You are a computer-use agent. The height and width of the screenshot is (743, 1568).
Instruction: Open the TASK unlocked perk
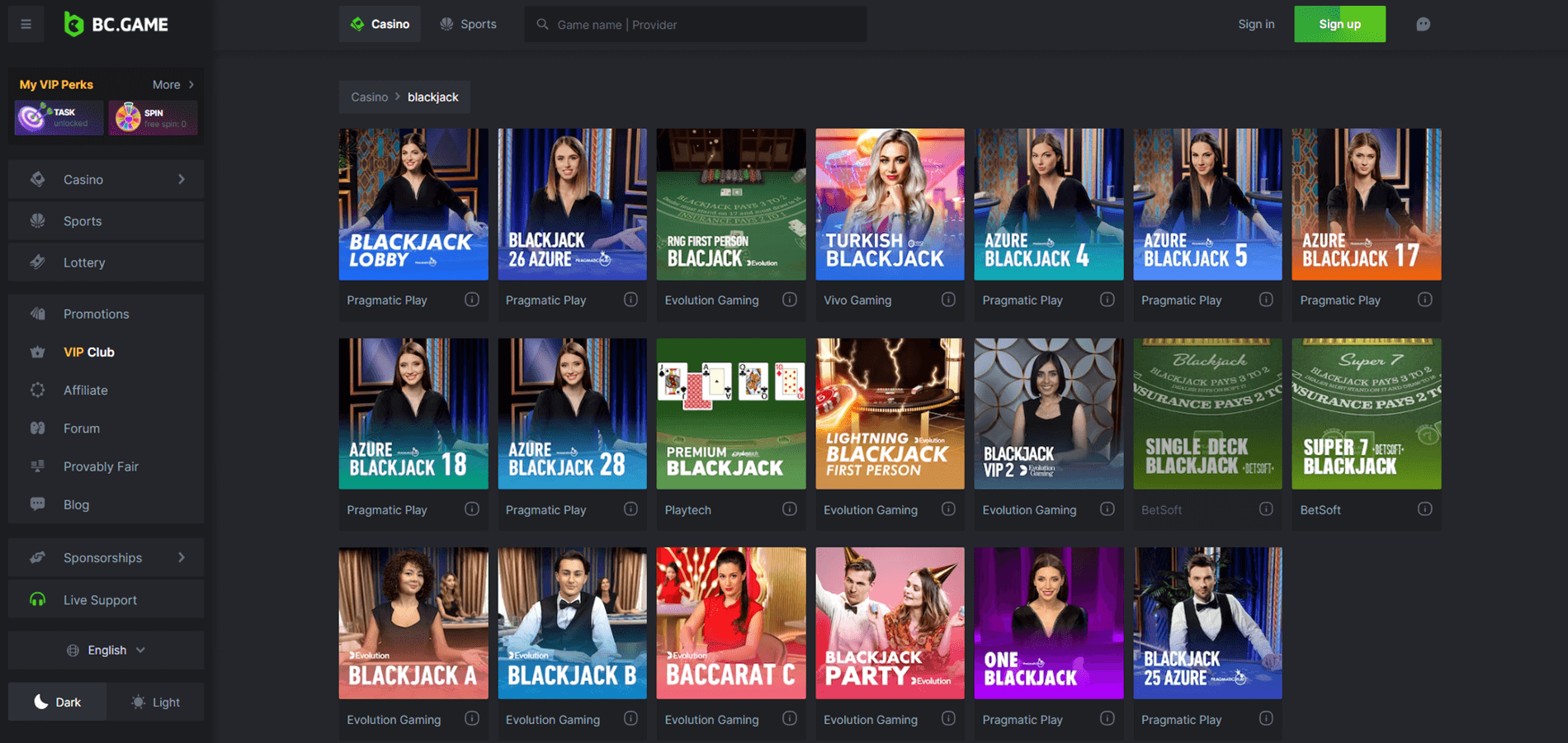click(x=59, y=117)
